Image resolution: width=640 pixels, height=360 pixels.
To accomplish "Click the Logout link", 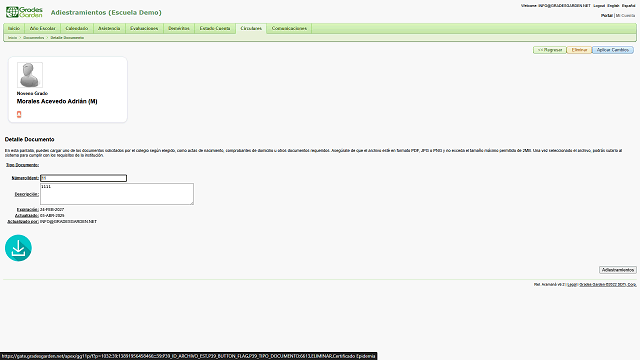I will click(599, 6).
